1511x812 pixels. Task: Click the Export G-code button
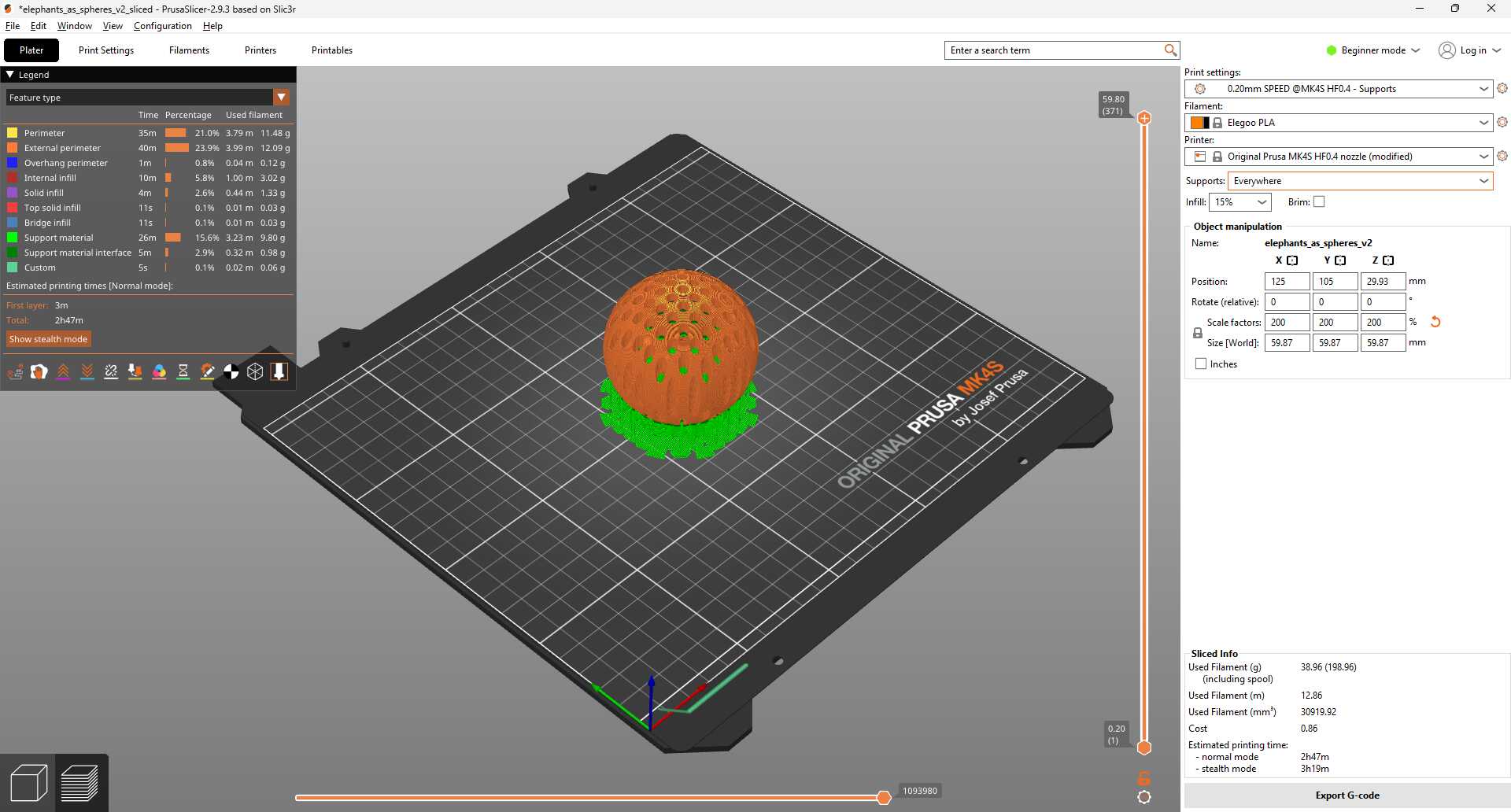pyautogui.click(x=1347, y=795)
